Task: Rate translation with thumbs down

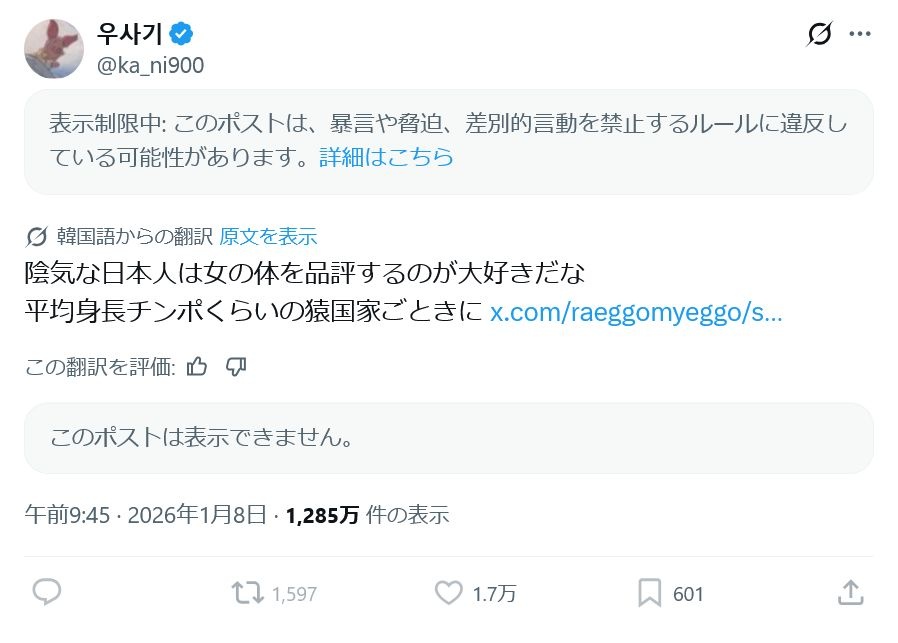Action: [236, 367]
